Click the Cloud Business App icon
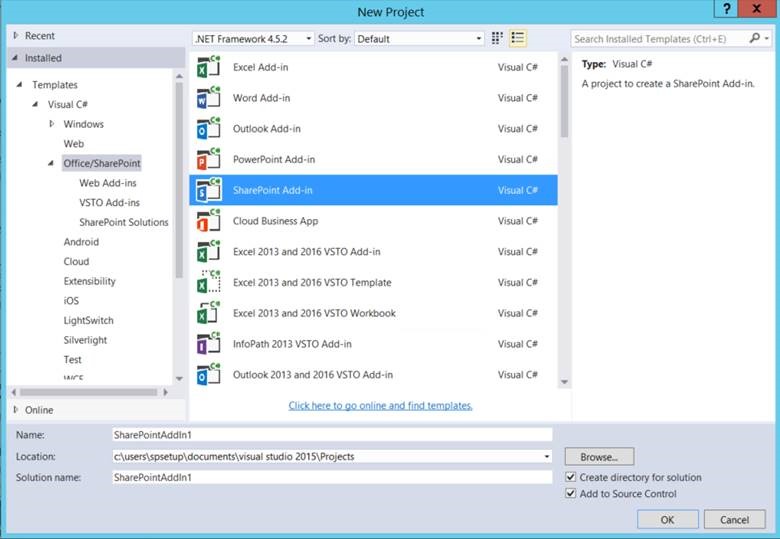The width and height of the screenshot is (780, 539). pos(208,221)
